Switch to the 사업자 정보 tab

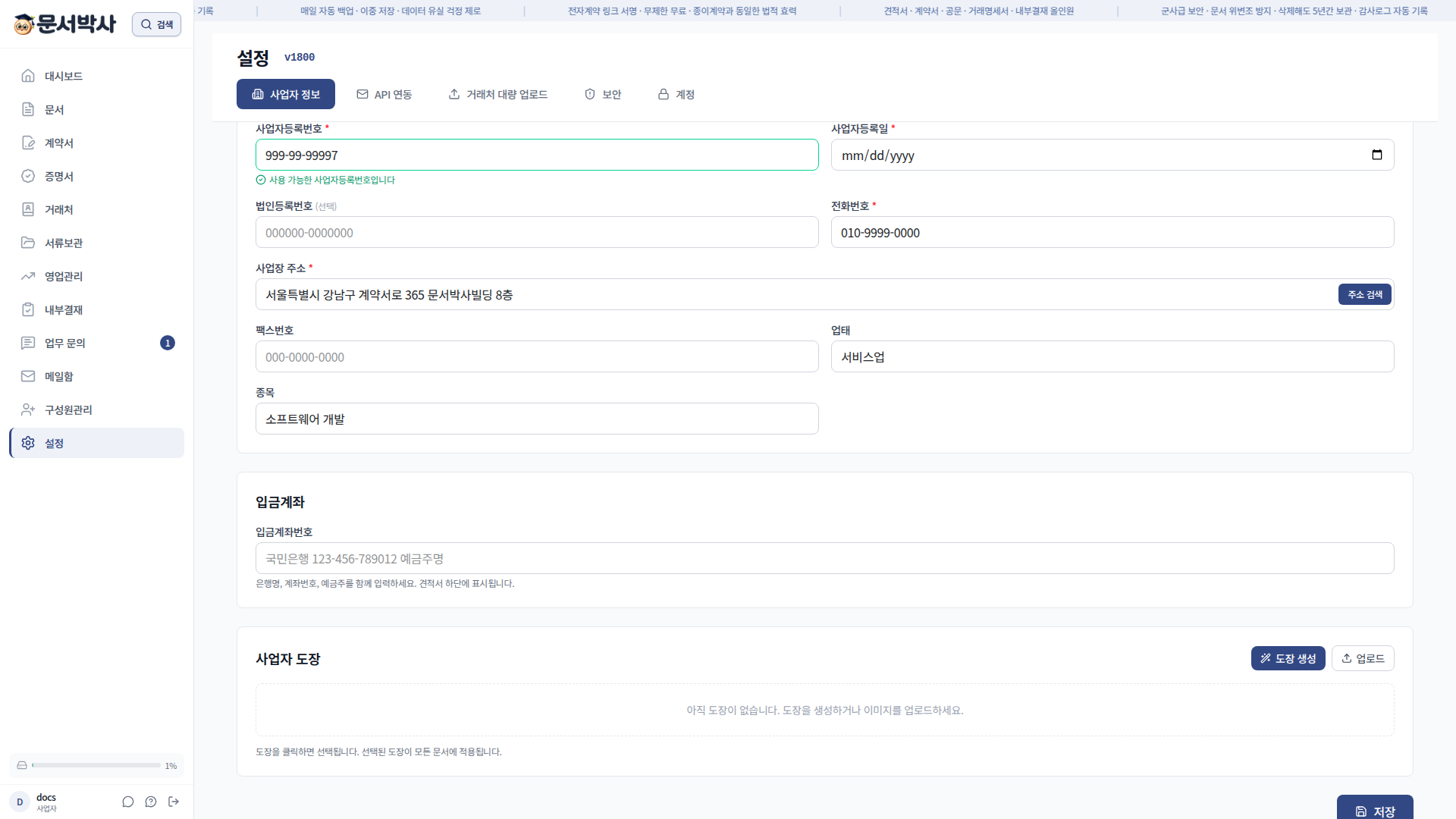point(286,94)
